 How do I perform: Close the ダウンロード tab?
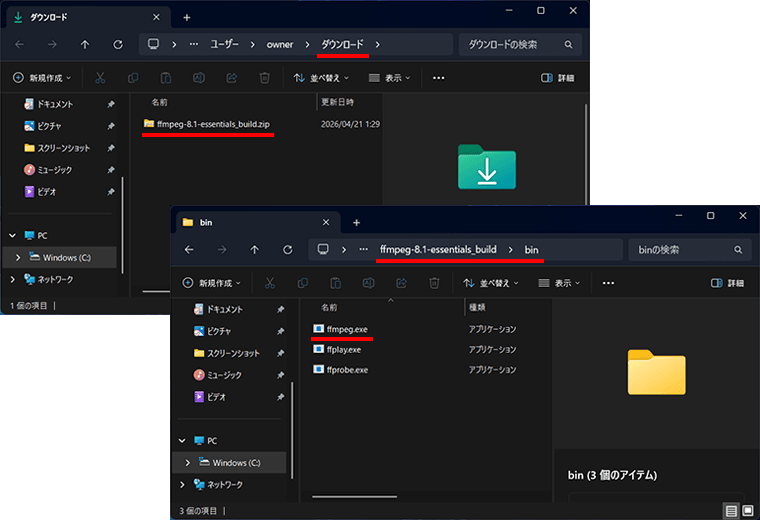(x=156, y=17)
